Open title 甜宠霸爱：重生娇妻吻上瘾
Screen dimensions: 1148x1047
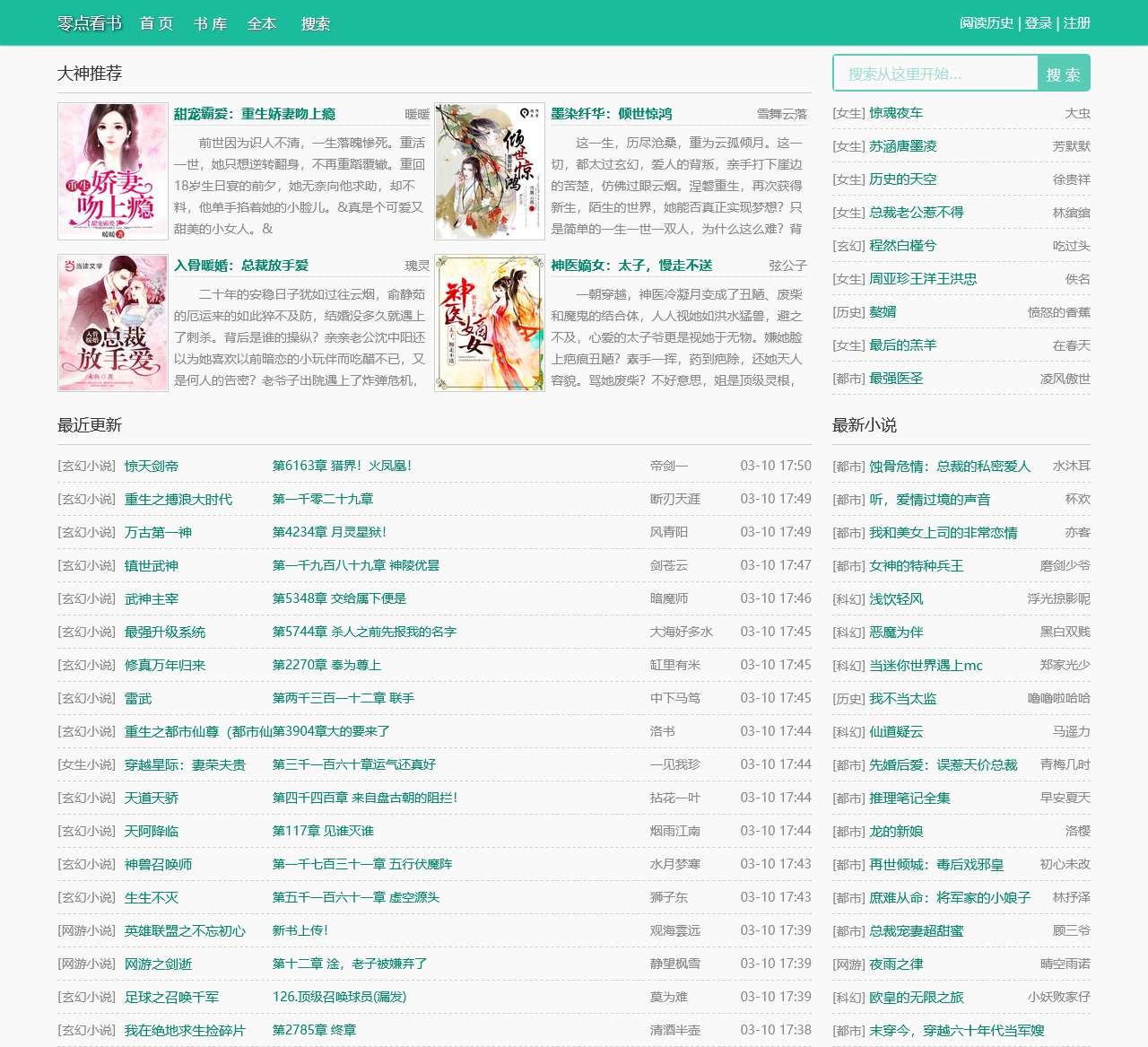coord(255,114)
